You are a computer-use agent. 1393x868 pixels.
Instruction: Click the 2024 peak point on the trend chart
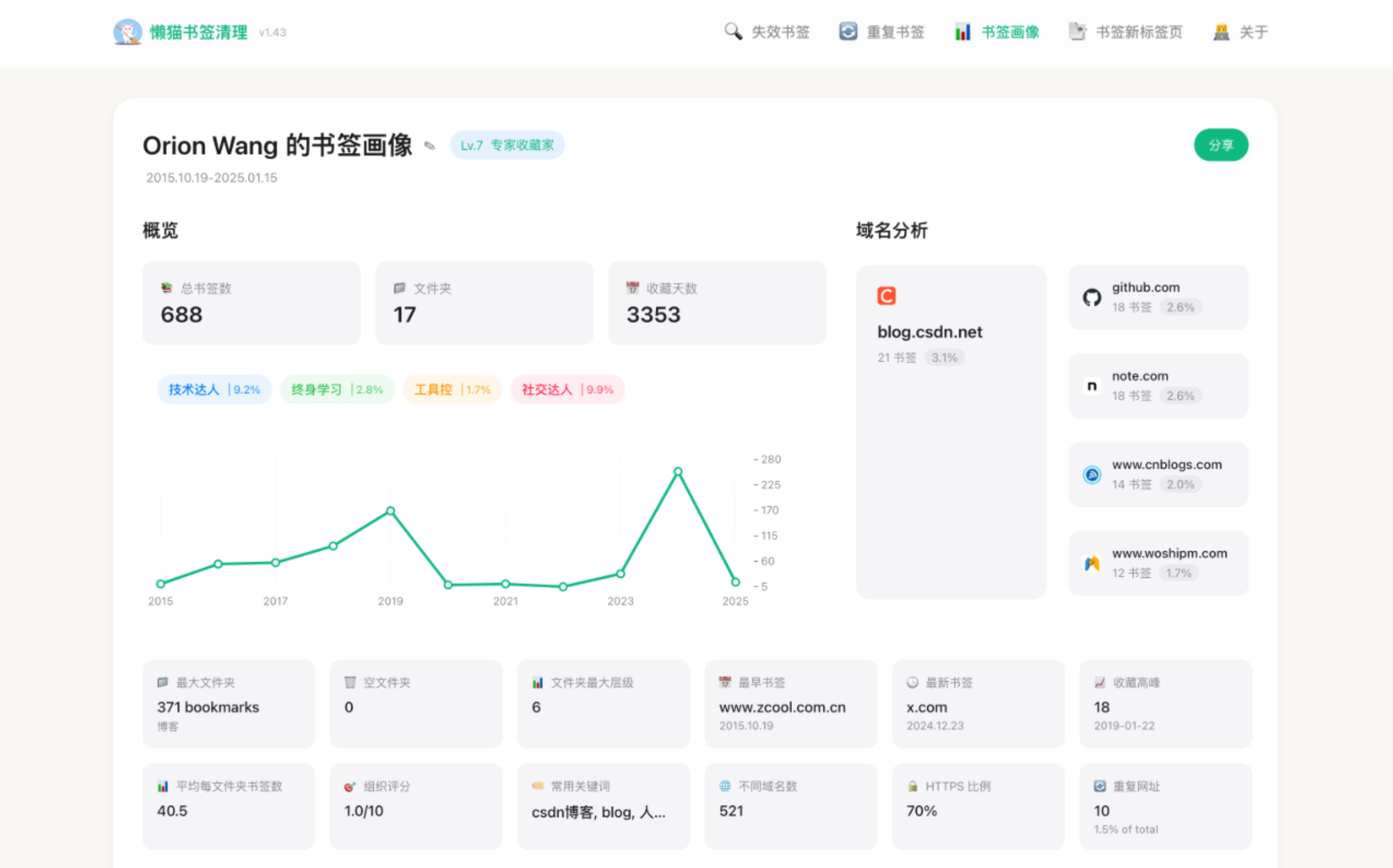(678, 472)
